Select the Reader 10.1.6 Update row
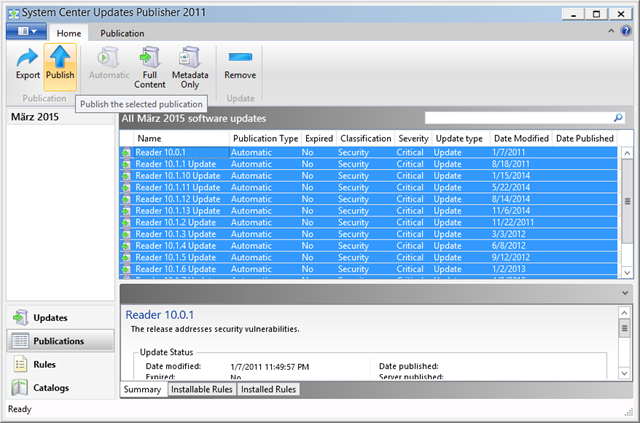Screen dimensions: 640x423 369,269
